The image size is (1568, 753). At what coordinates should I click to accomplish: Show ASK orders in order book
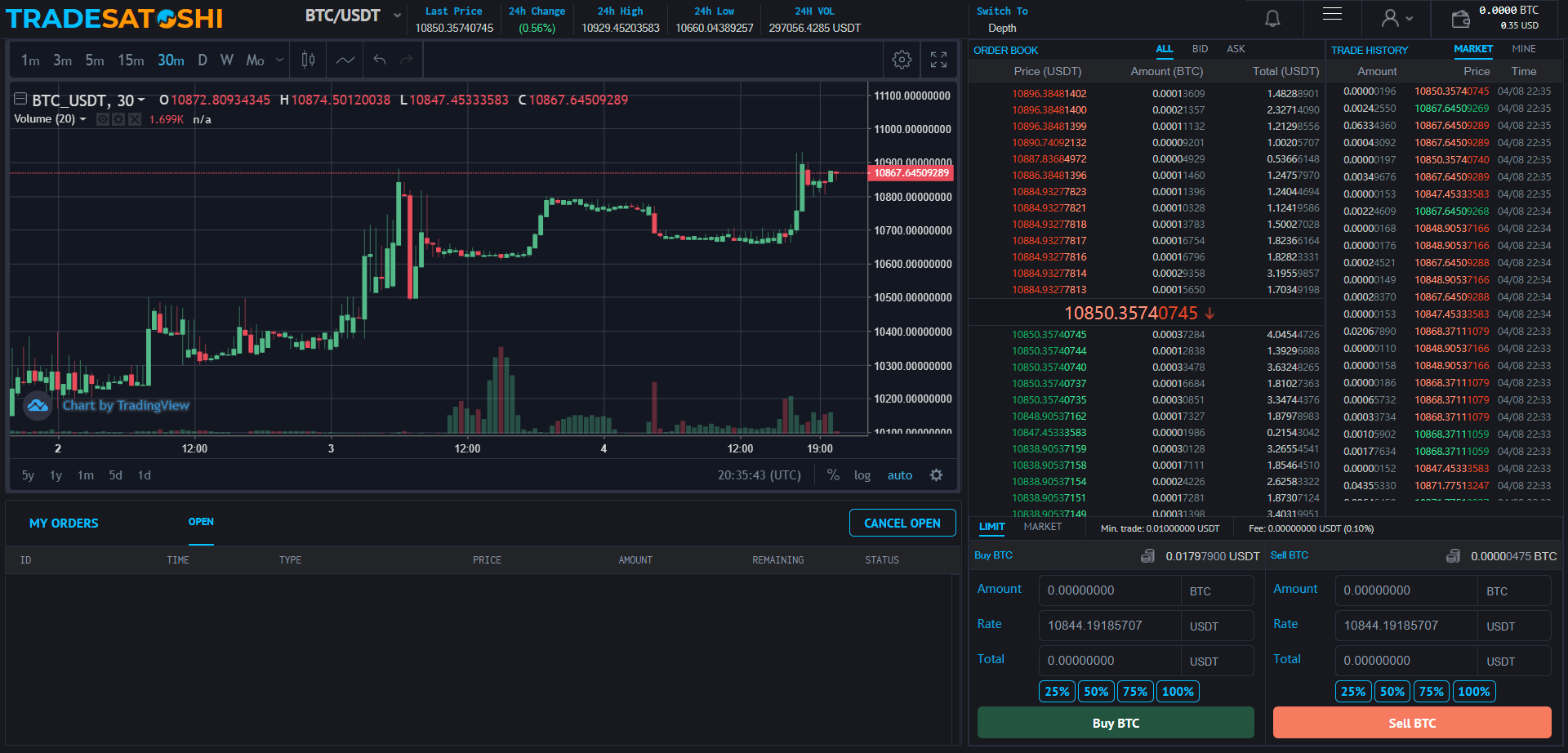coord(1236,49)
